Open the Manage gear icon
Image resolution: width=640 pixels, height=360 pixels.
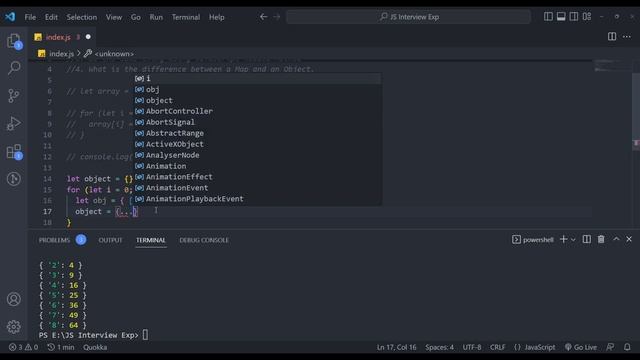coord(13,327)
